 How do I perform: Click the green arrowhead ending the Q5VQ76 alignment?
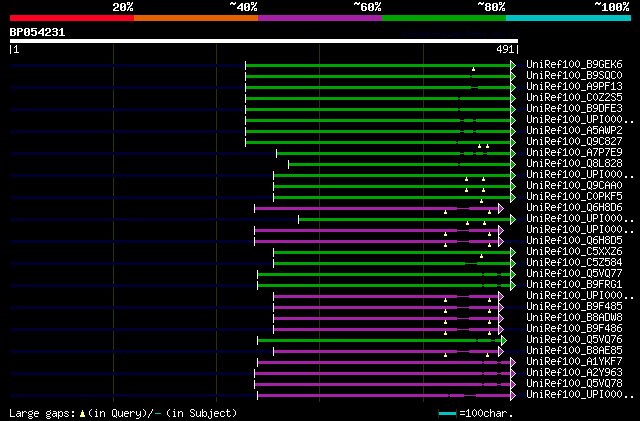pos(504,340)
